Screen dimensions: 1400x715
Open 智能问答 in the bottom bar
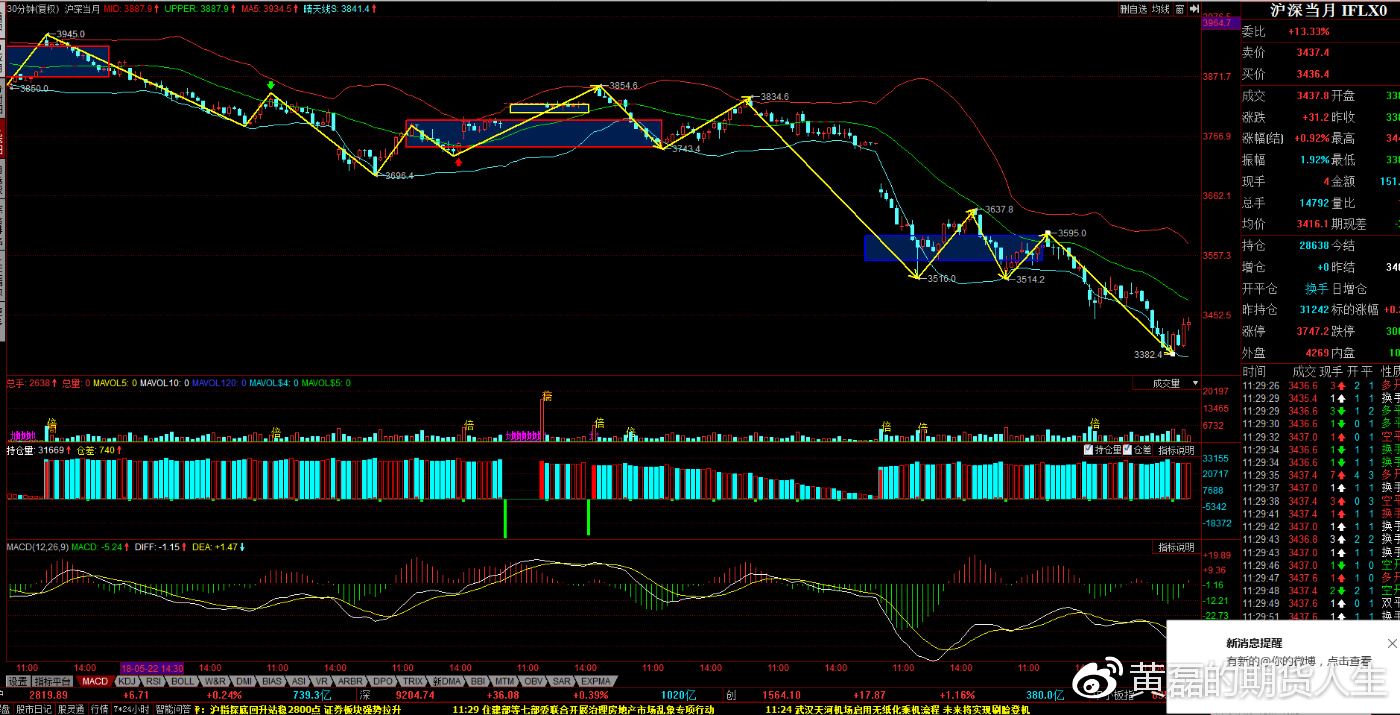pos(172,709)
